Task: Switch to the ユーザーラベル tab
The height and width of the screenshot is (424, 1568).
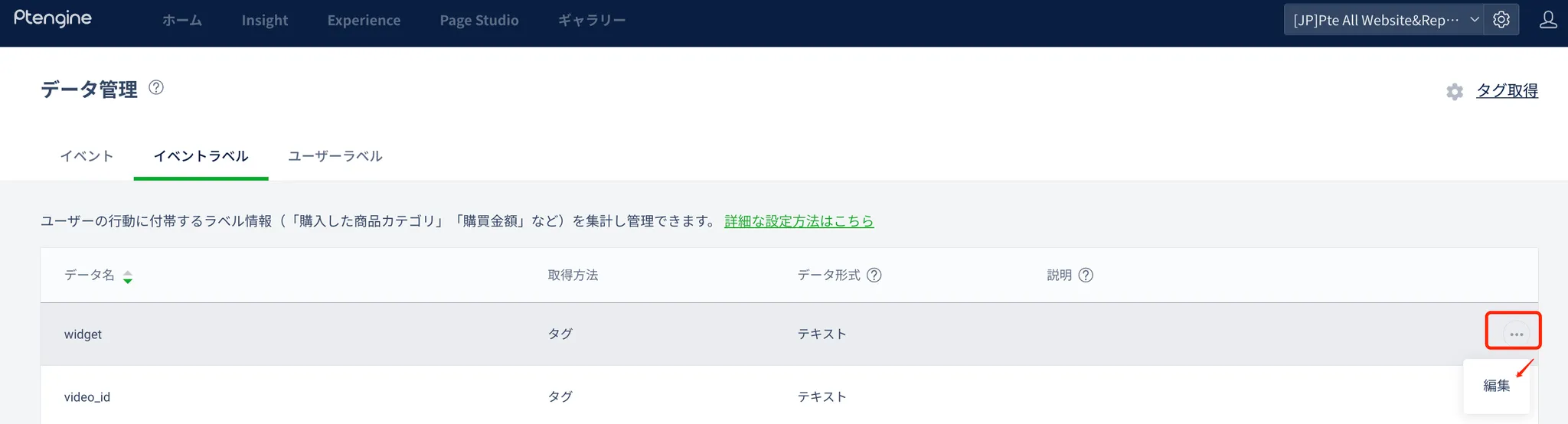Action: [335, 156]
